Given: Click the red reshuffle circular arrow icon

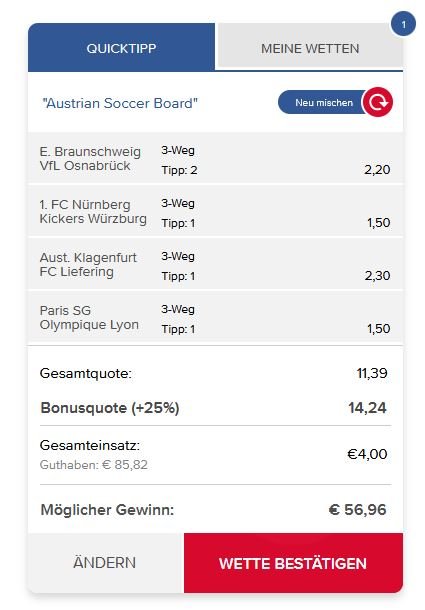Looking at the screenshot, I should click(377, 102).
